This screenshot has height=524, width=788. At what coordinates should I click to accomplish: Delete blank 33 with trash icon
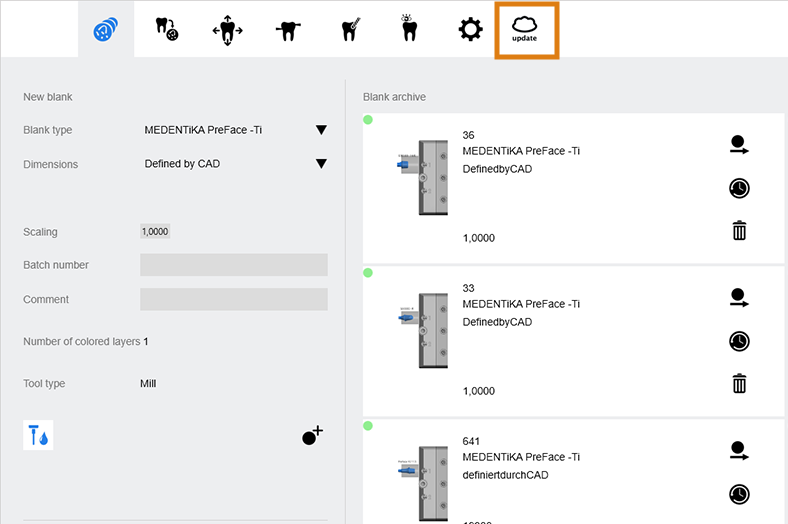pyautogui.click(x=739, y=383)
